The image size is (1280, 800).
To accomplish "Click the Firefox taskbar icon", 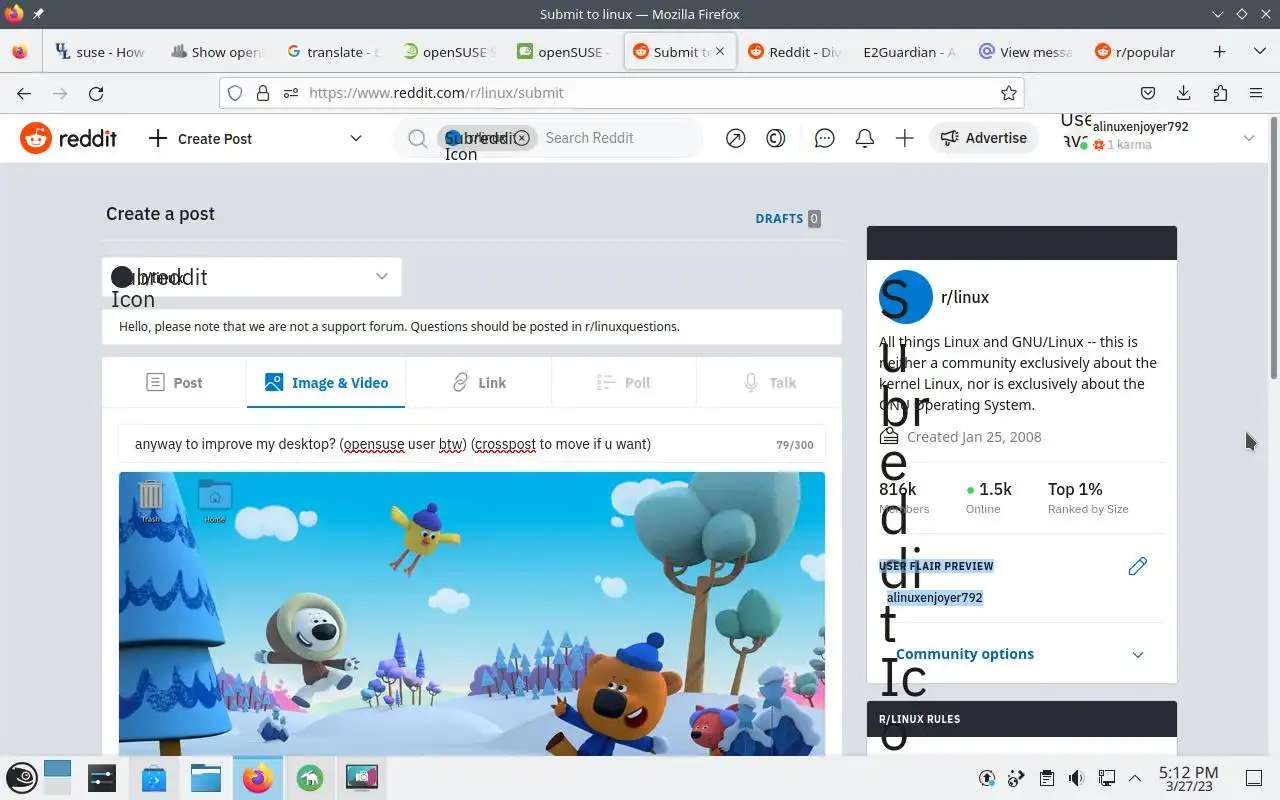I will [x=257, y=778].
